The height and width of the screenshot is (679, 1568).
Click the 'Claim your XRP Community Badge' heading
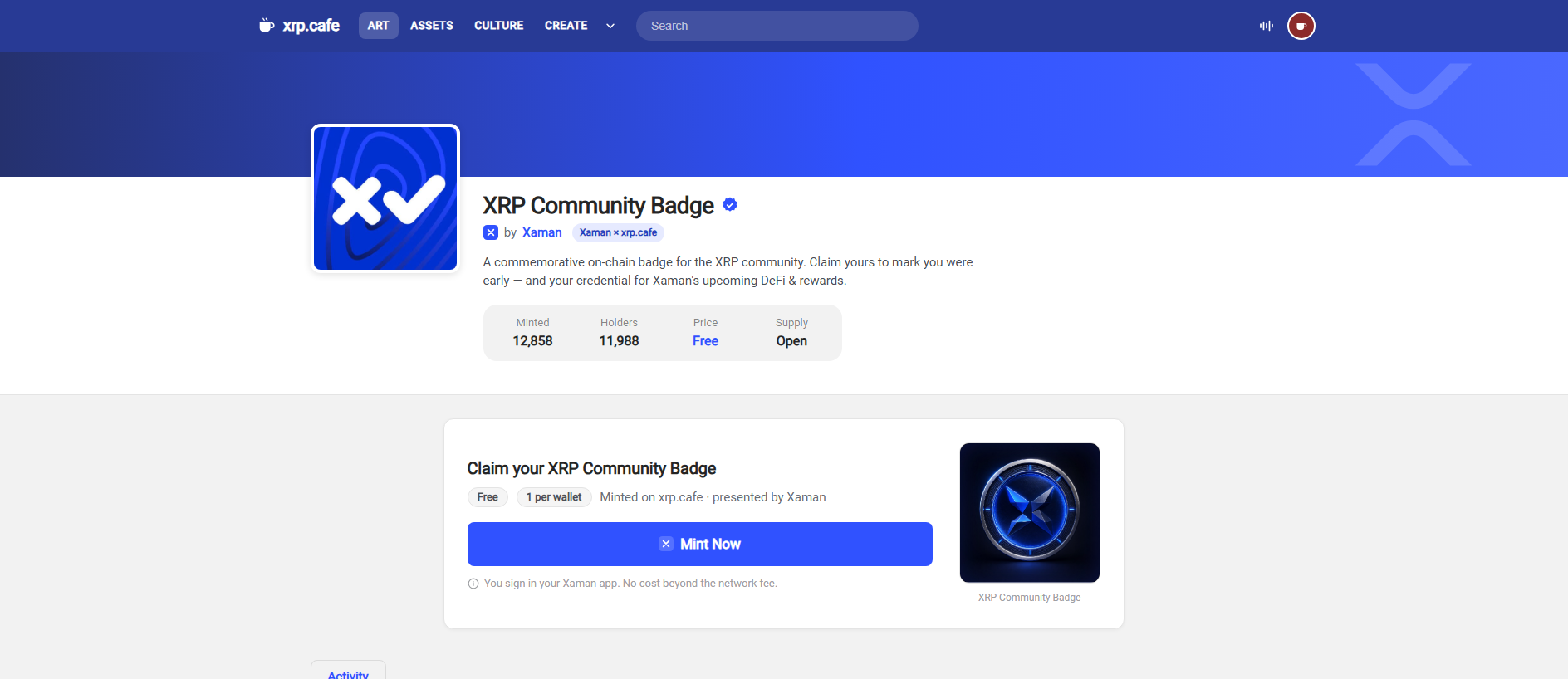pos(591,468)
